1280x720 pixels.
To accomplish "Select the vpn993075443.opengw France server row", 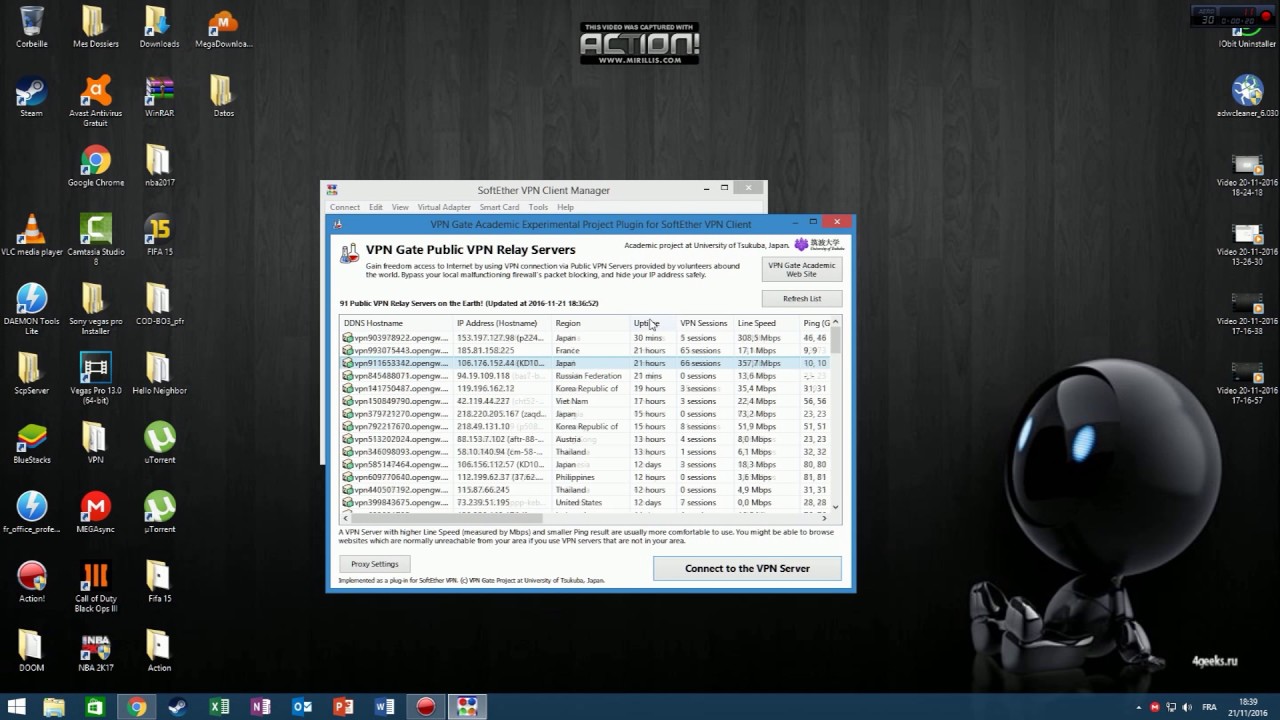I will click(585, 351).
